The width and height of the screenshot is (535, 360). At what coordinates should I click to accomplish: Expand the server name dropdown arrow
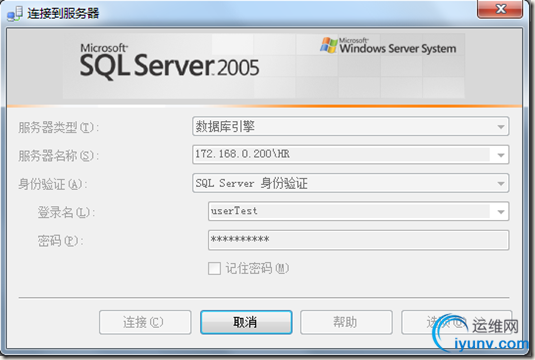pos(501,155)
